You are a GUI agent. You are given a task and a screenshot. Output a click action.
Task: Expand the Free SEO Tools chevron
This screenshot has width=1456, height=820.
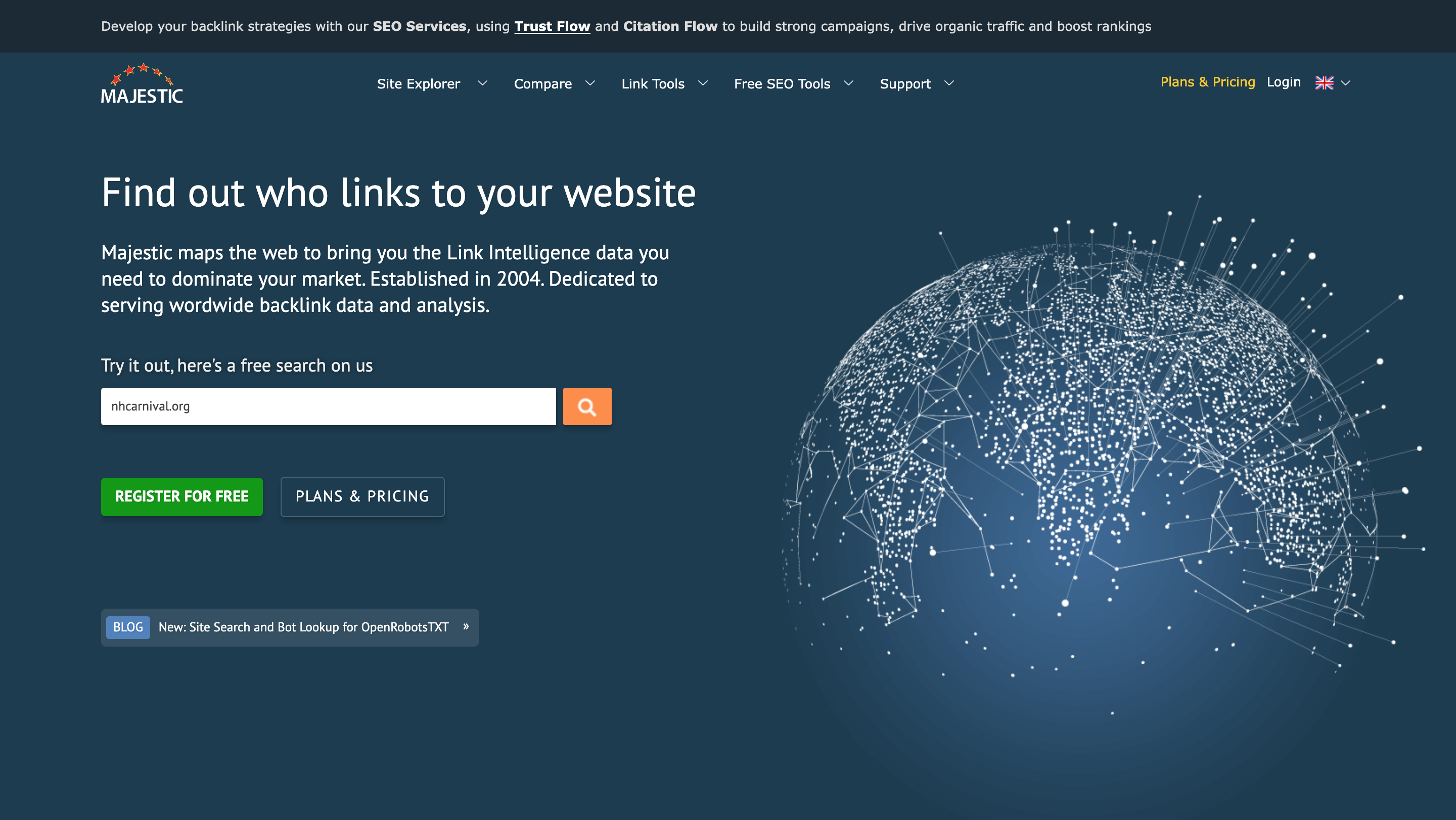tap(848, 83)
